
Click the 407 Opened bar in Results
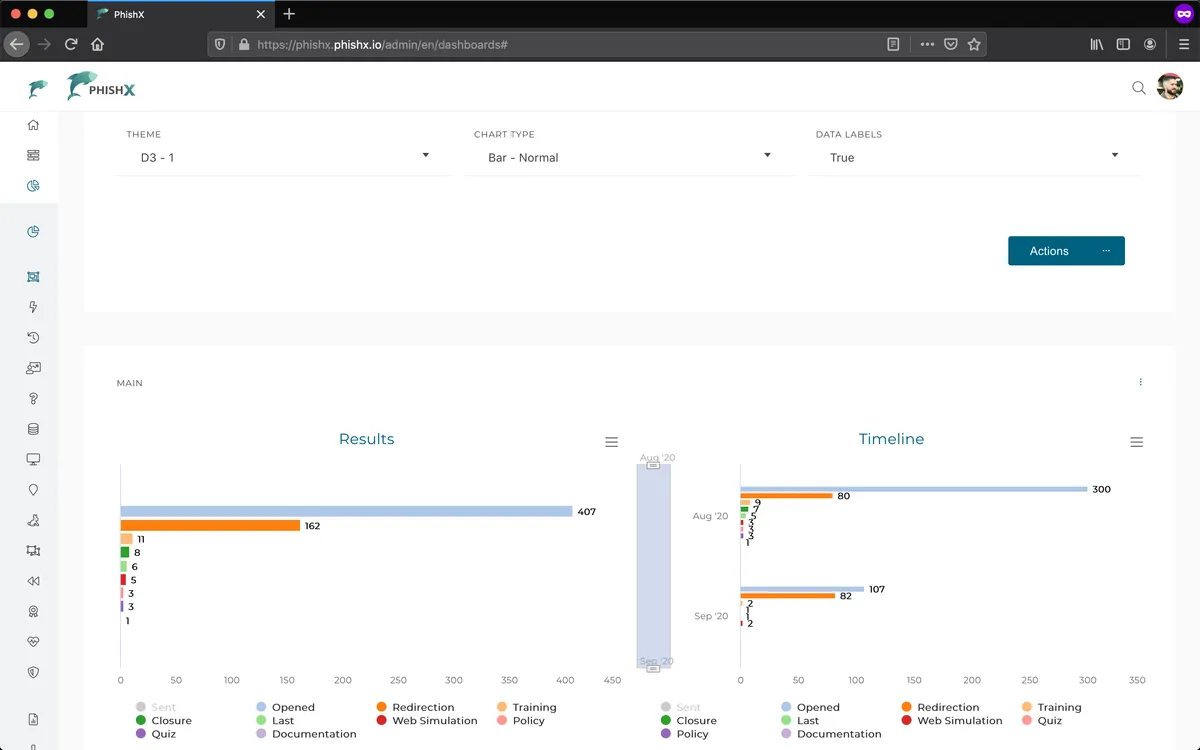pos(346,511)
